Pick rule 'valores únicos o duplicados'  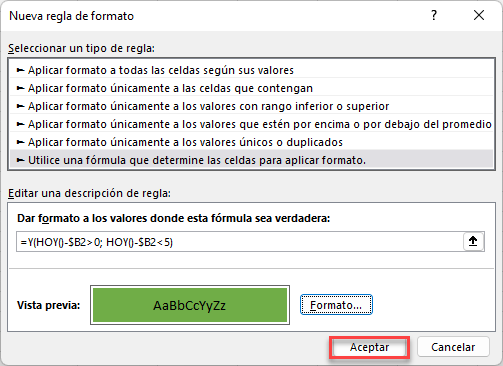[252, 142]
